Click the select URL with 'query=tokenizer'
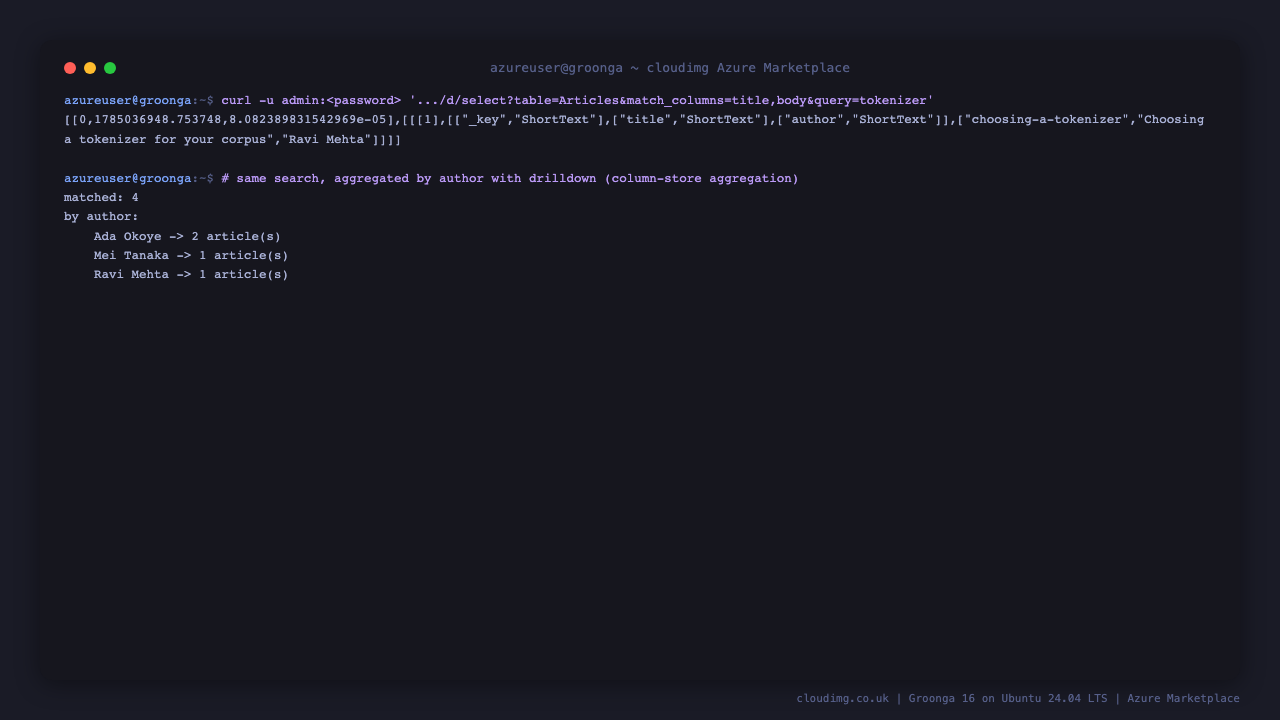 click(671, 100)
